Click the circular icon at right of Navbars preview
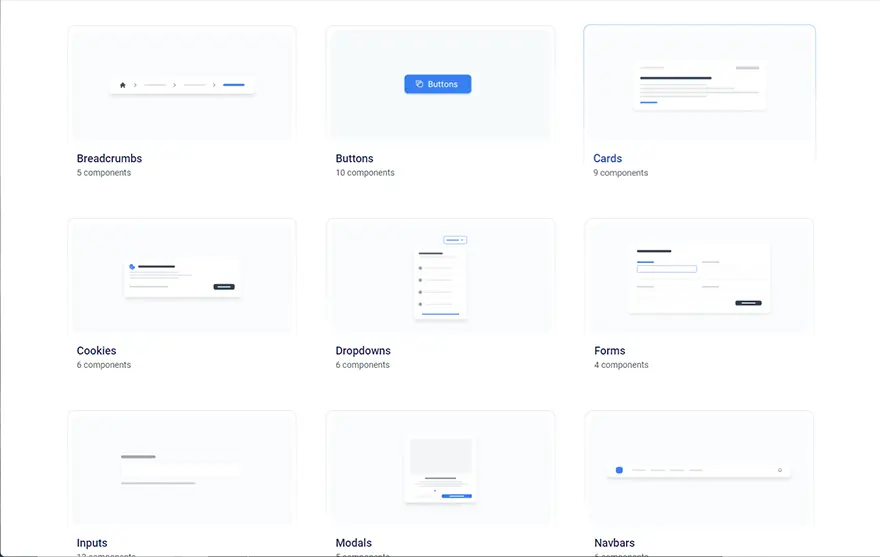Image resolution: width=880 pixels, height=557 pixels. pyautogui.click(x=780, y=470)
